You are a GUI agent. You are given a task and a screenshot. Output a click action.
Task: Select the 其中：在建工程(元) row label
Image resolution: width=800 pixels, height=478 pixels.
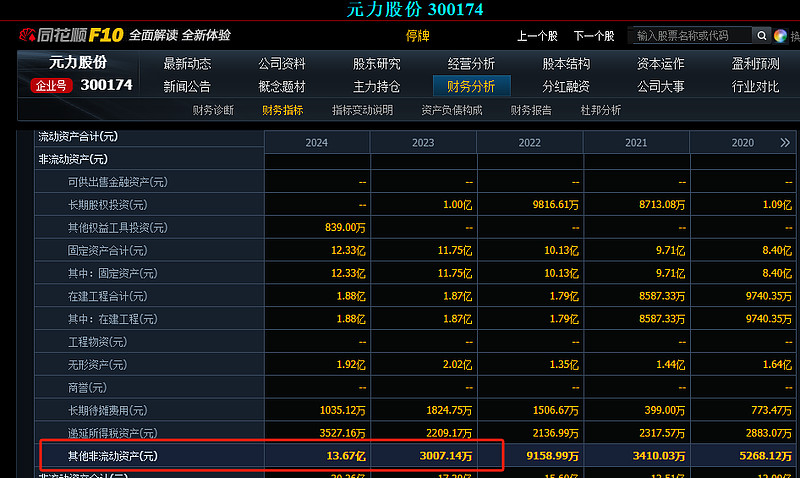(112, 319)
